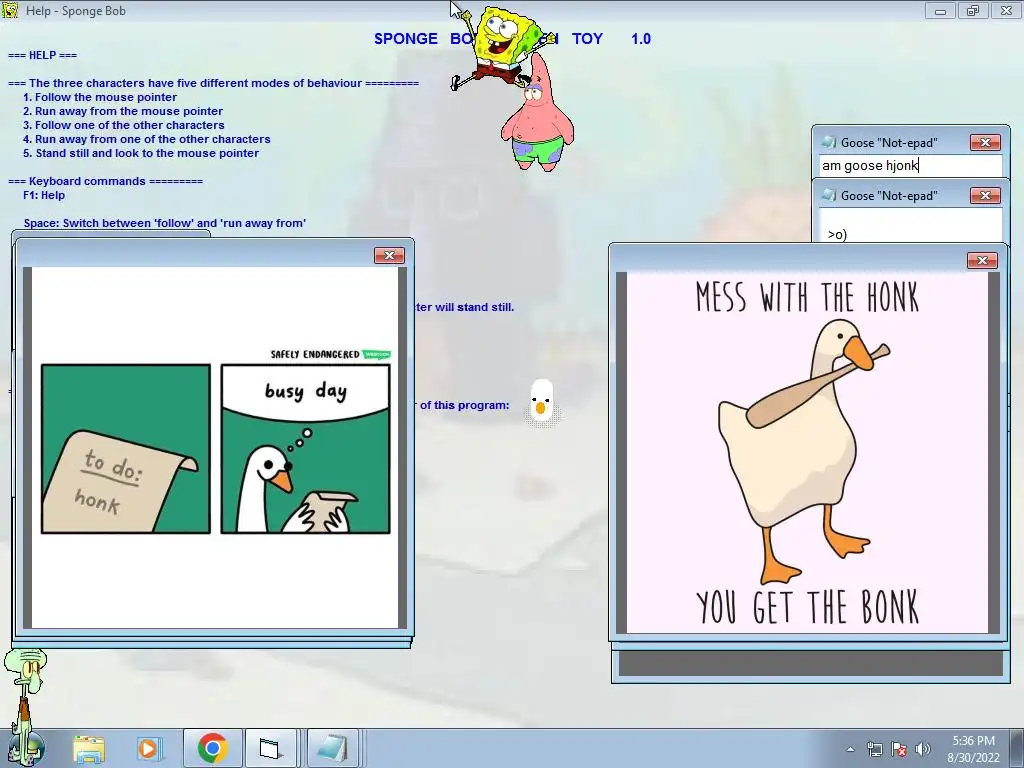Click the 'Keyboard commands' section heading
The height and width of the screenshot is (768, 1024).
coord(105,182)
